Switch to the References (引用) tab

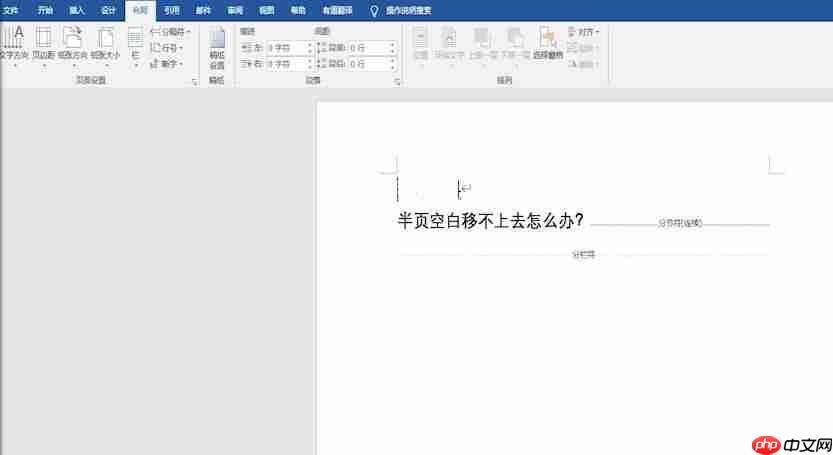pyautogui.click(x=172, y=11)
